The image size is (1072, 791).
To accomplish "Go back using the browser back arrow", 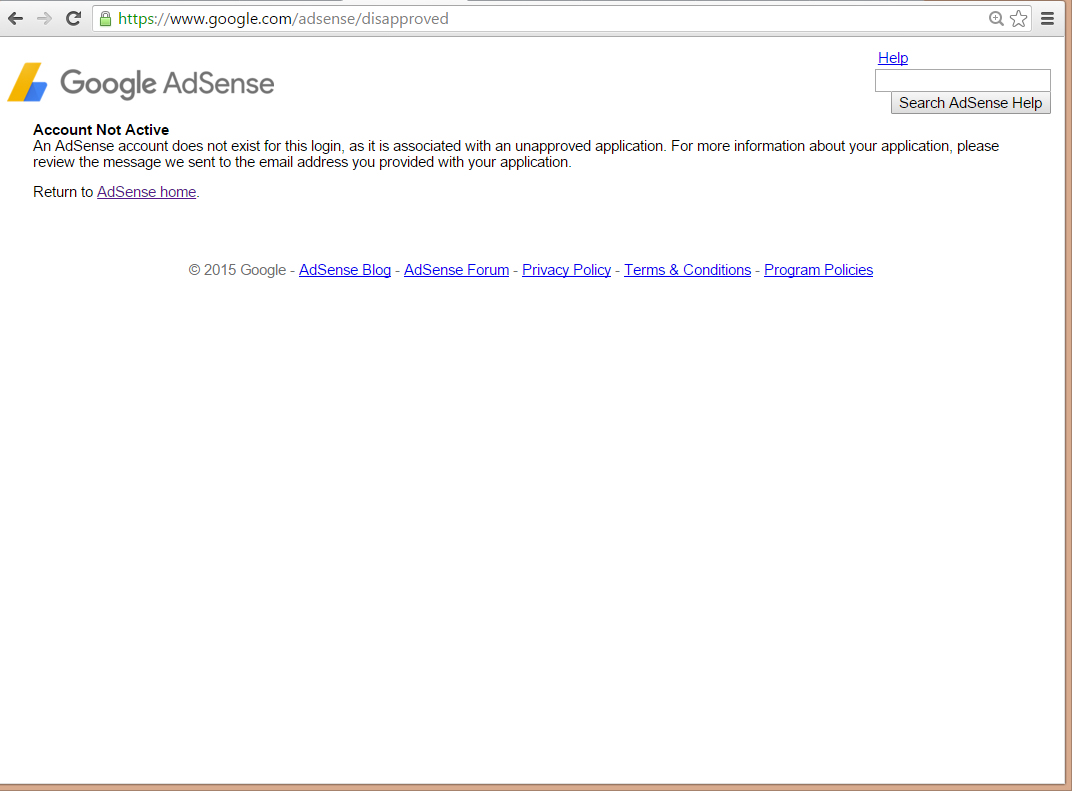I will [x=15, y=18].
